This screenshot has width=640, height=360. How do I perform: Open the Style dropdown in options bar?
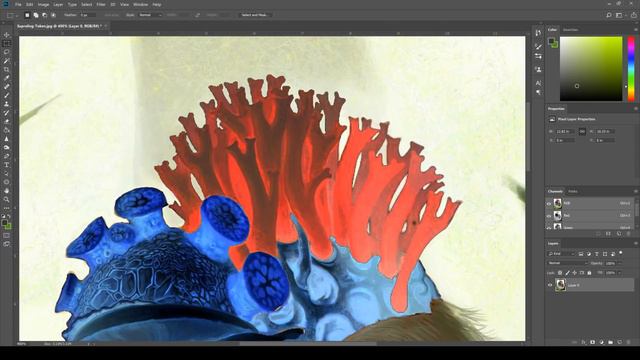click(150, 15)
